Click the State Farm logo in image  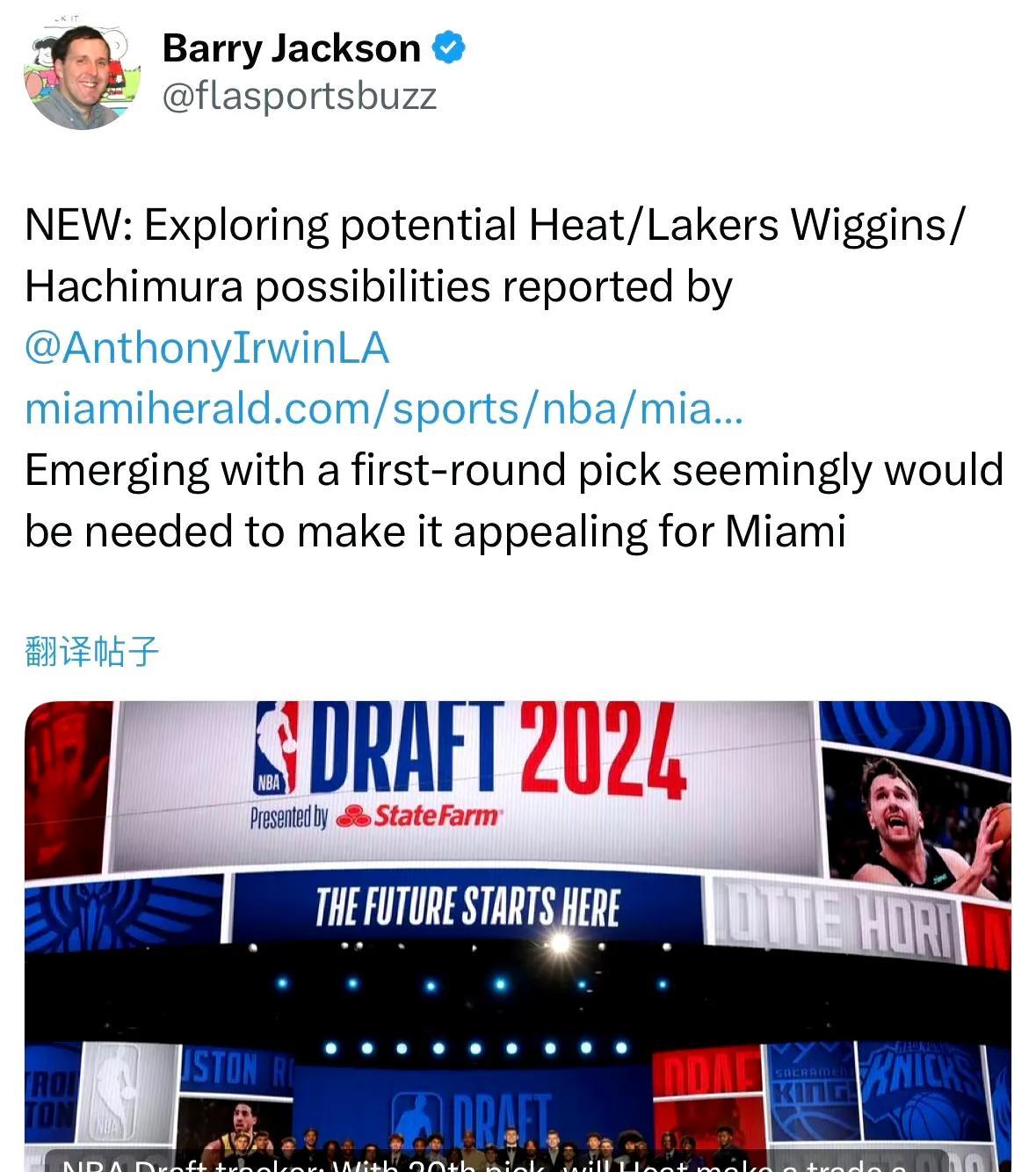[x=419, y=816]
